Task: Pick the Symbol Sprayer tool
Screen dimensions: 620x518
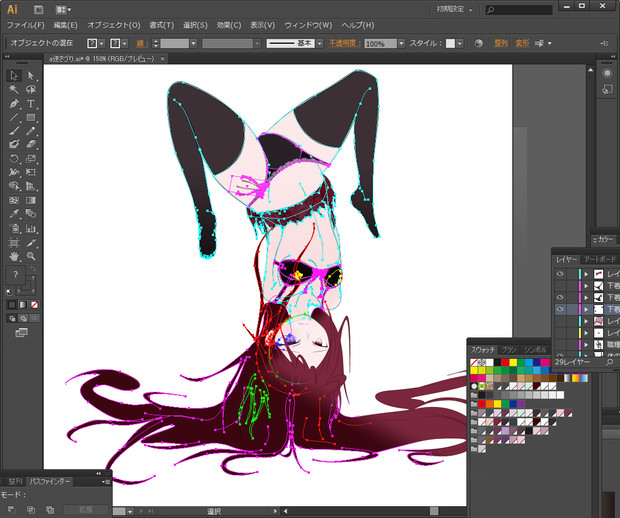Action: (14, 229)
